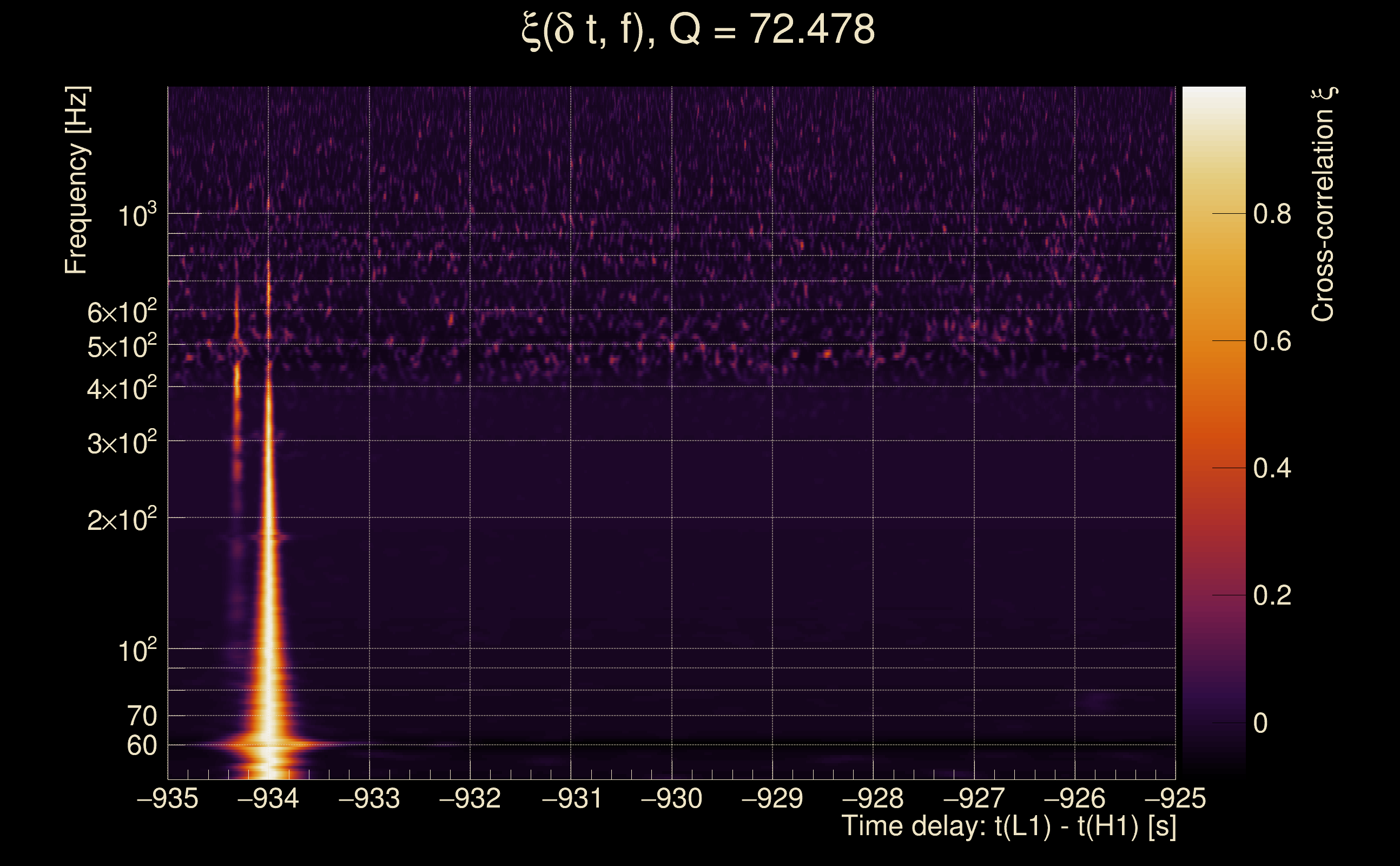1400x866 pixels.
Task: Click the 60 Hz frequency tick label
Action: point(141,746)
